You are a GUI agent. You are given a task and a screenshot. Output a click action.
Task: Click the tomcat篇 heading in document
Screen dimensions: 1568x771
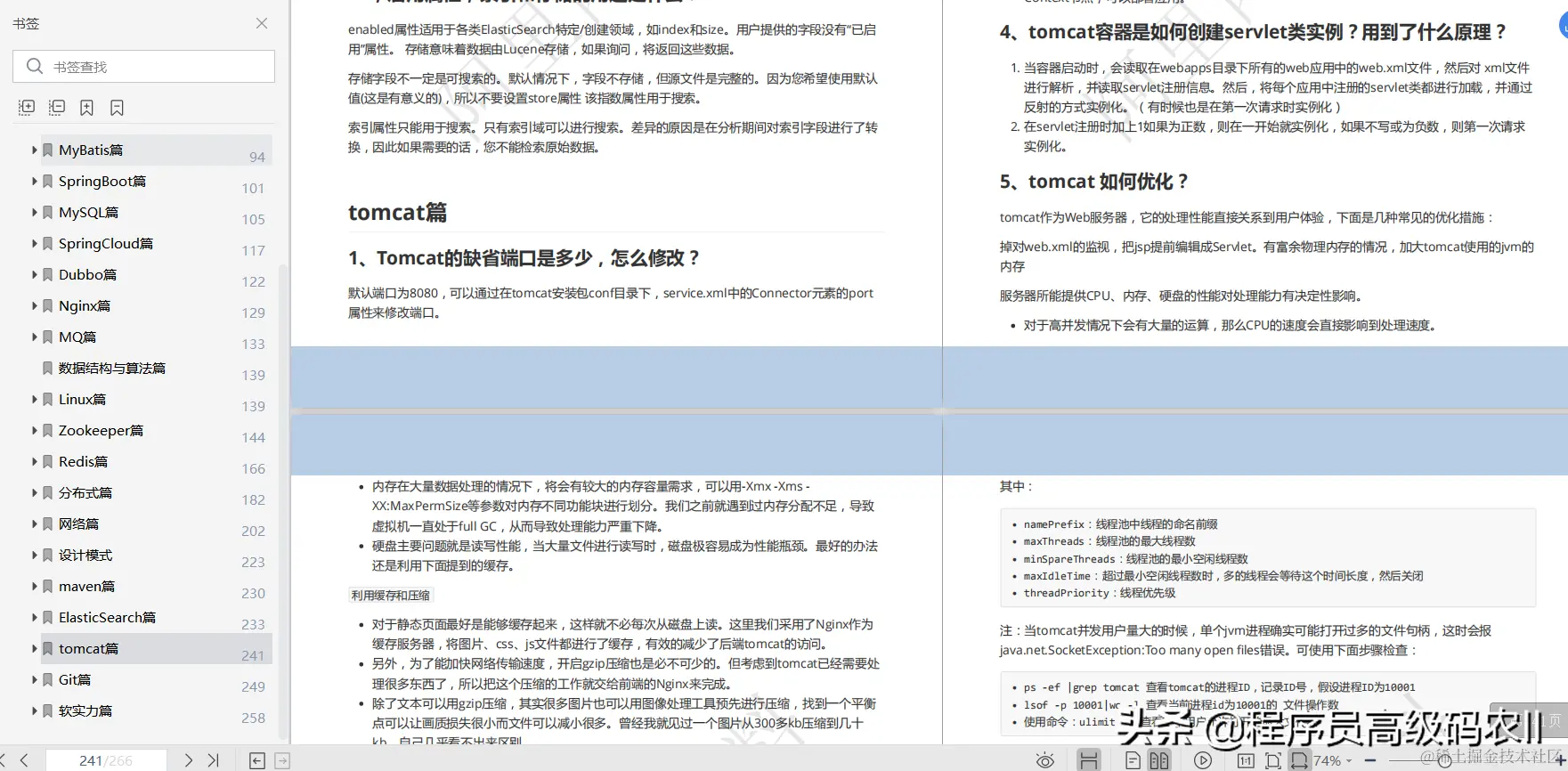[397, 212]
